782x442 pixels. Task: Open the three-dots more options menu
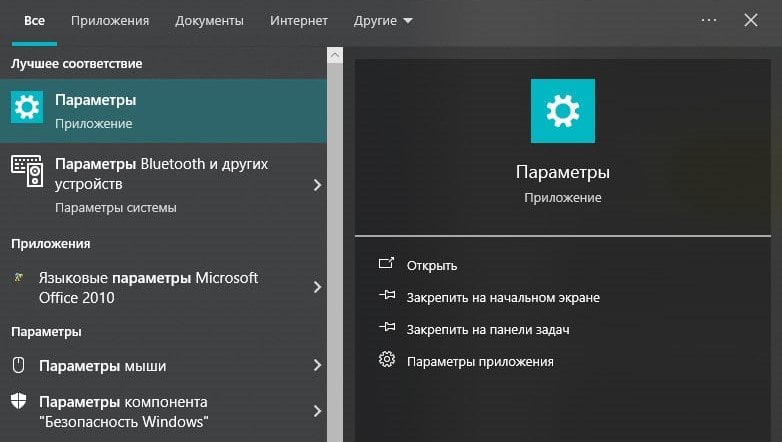click(x=709, y=20)
